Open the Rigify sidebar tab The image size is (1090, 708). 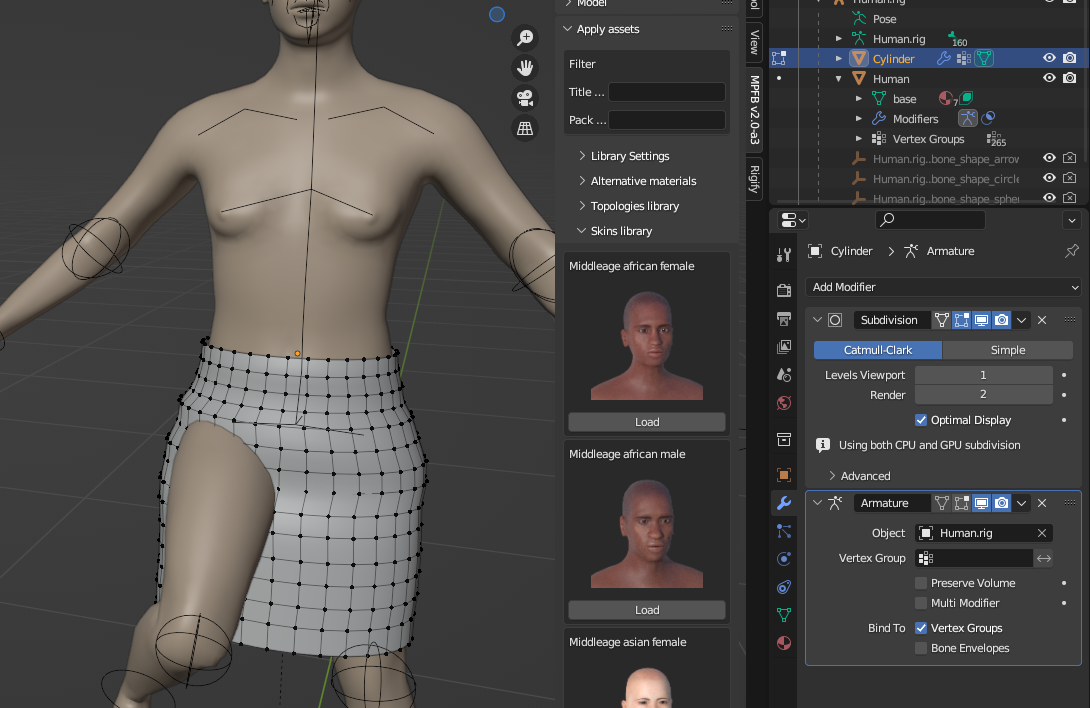[754, 179]
